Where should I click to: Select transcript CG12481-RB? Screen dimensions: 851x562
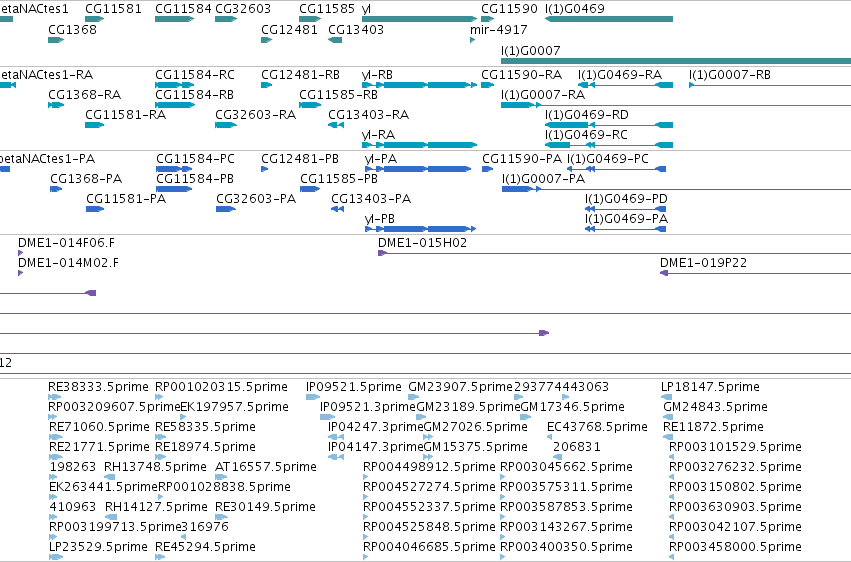[300, 74]
